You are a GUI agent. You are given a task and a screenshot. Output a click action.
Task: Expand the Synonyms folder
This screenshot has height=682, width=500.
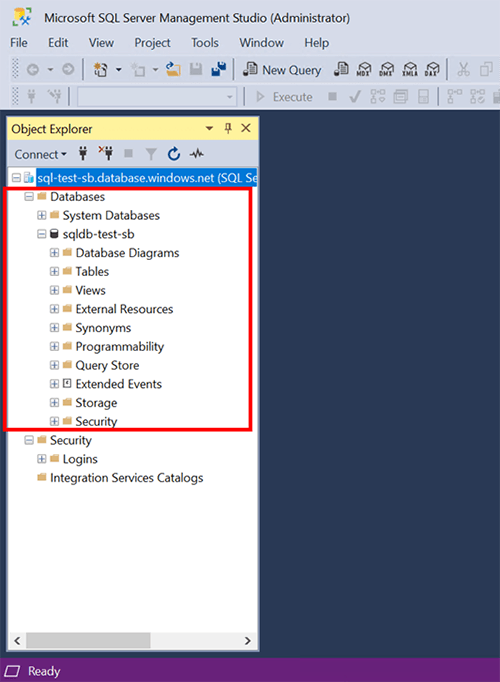(54, 328)
